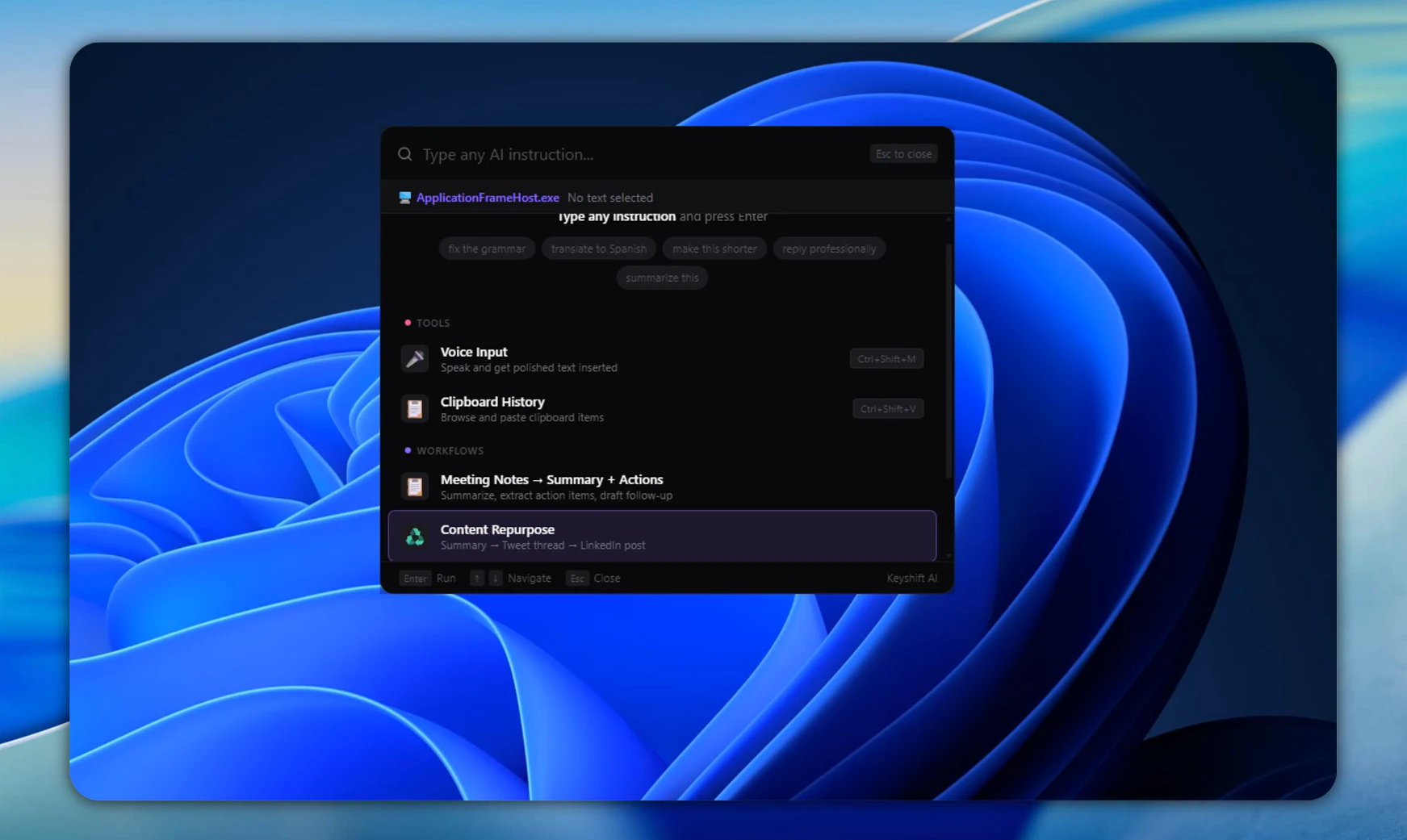Viewport: 1407px width, 840px height.
Task: Select the 'fix the grammar' suggestion chip
Action: 487,249
